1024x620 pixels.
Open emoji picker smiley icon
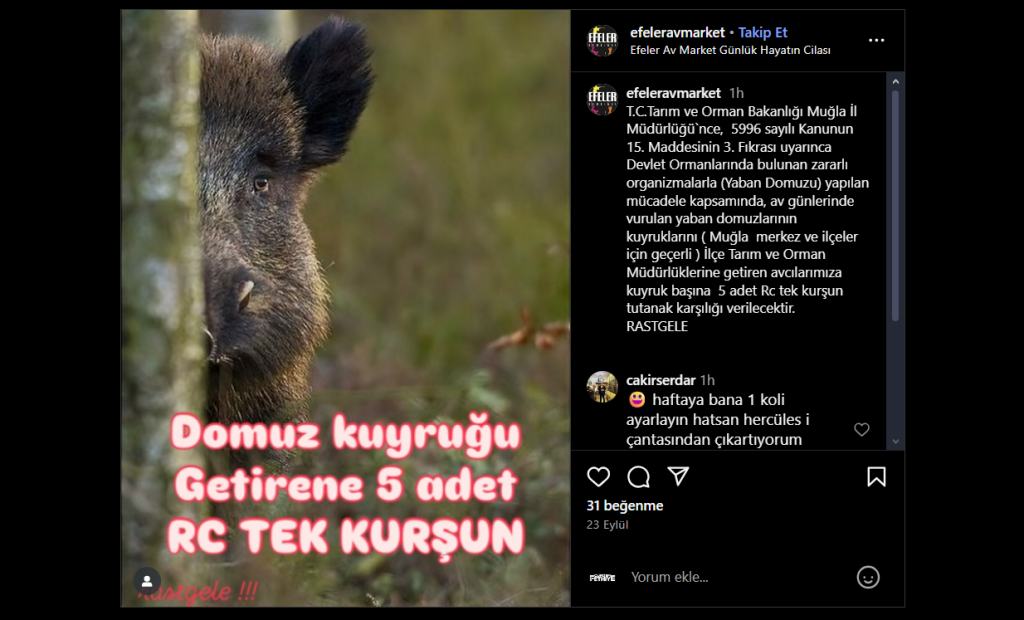[868, 577]
